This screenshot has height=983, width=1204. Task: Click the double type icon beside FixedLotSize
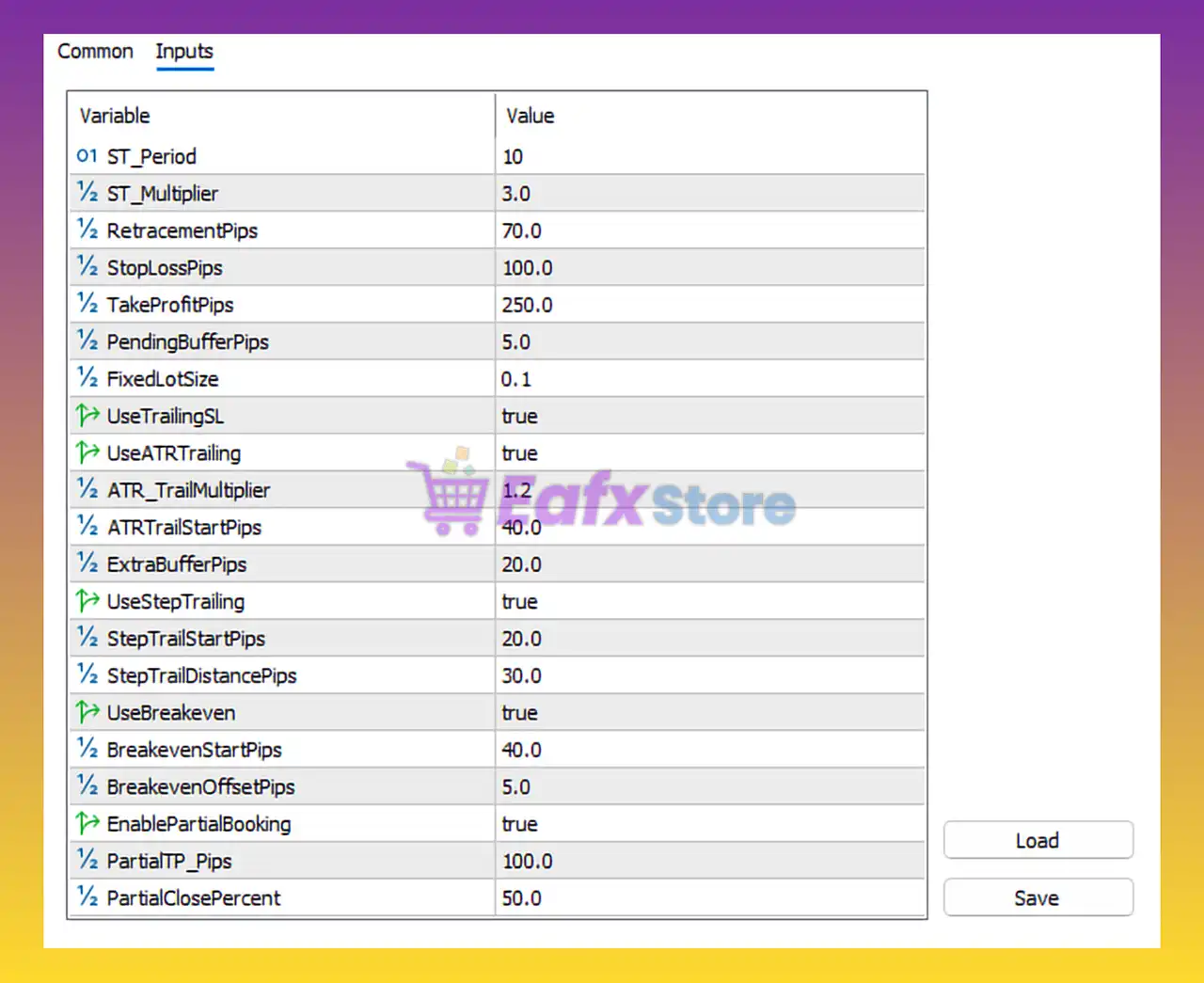tap(87, 378)
